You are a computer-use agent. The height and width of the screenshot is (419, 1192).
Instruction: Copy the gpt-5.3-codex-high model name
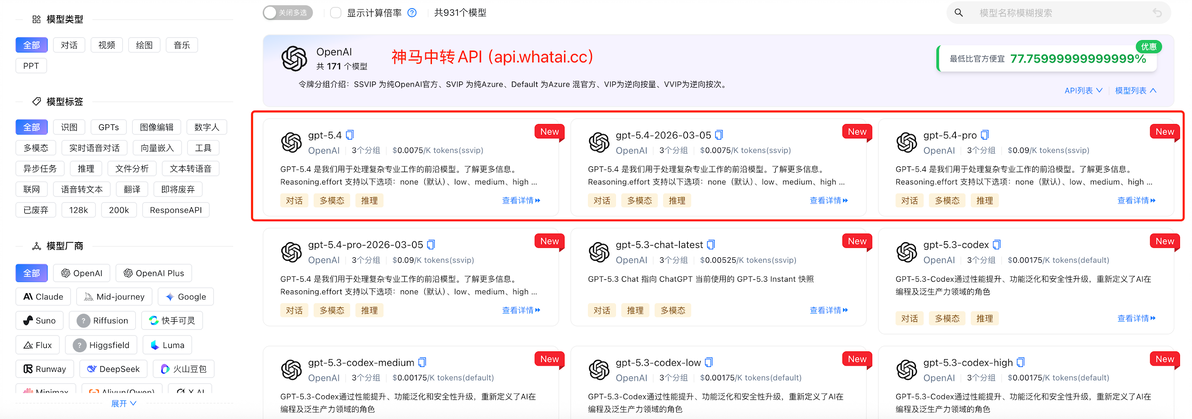(x=1020, y=362)
